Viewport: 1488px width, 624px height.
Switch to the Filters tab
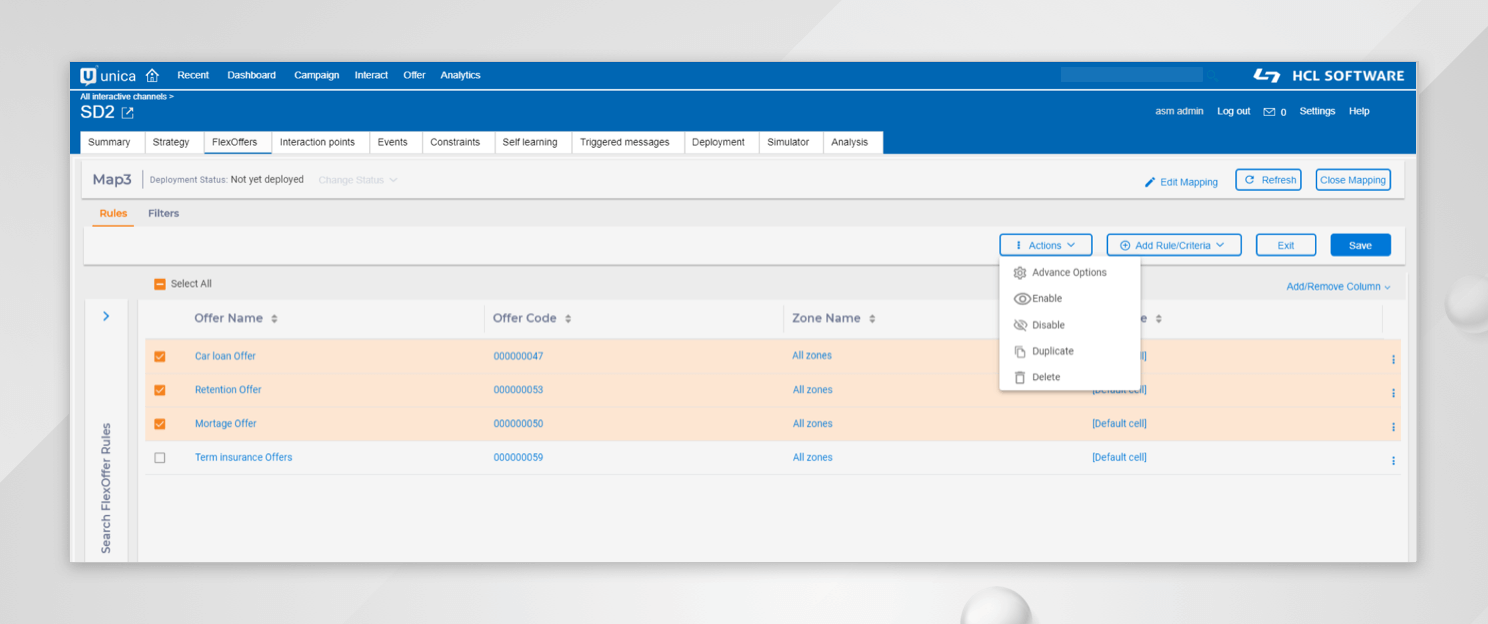pyautogui.click(x=163, y=213)
